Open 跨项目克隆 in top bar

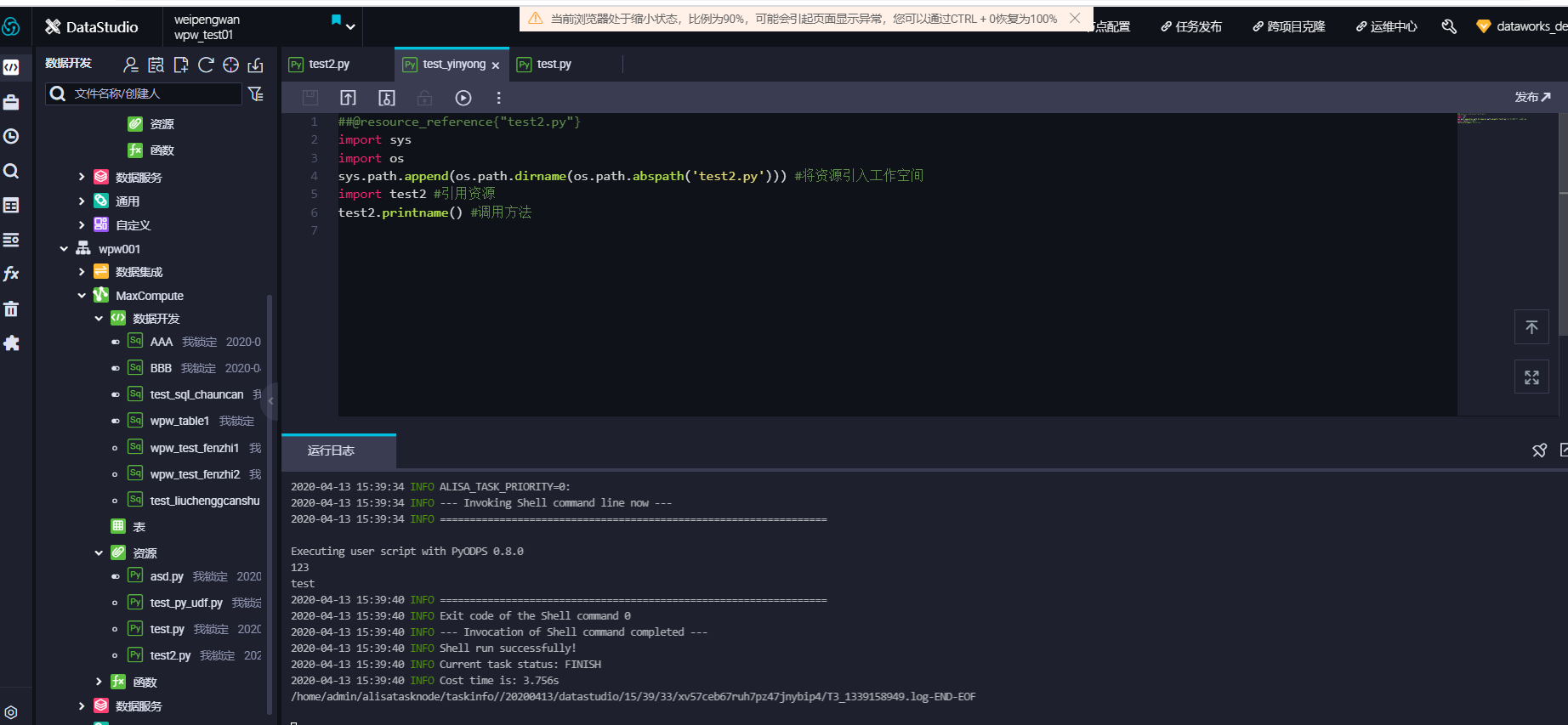click(1289, 27)
